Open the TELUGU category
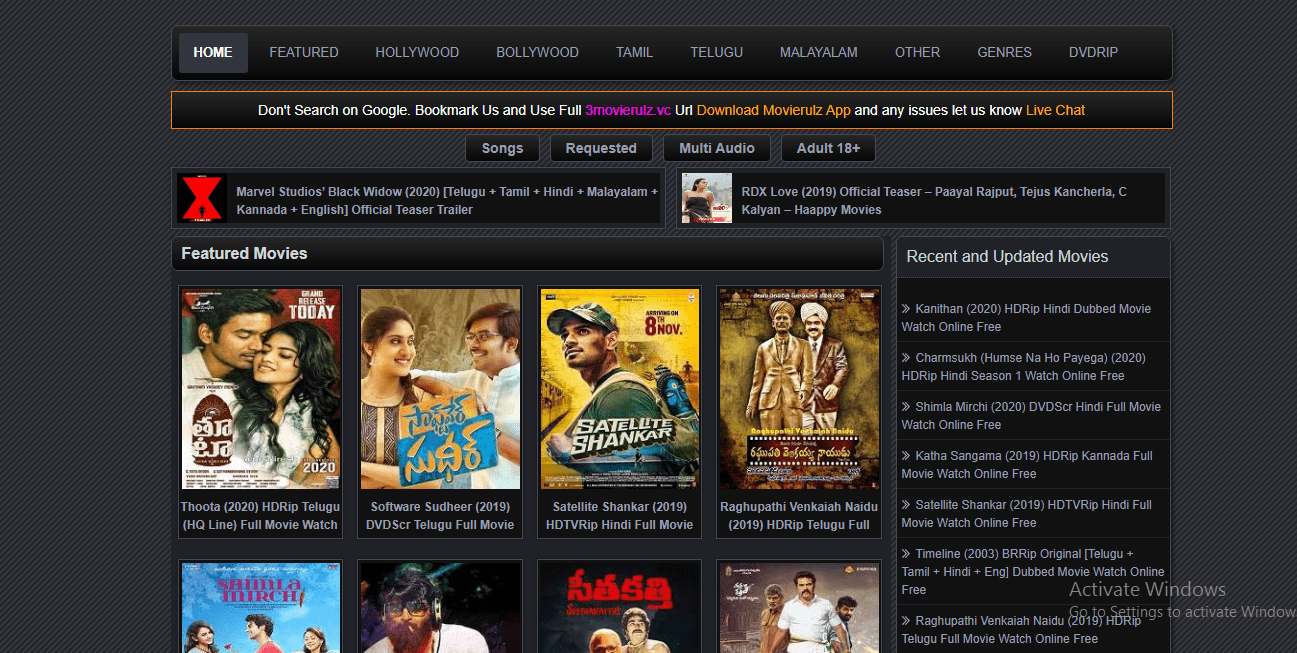The height and width of the screenshot is (653, 1297). pos(716,53)
